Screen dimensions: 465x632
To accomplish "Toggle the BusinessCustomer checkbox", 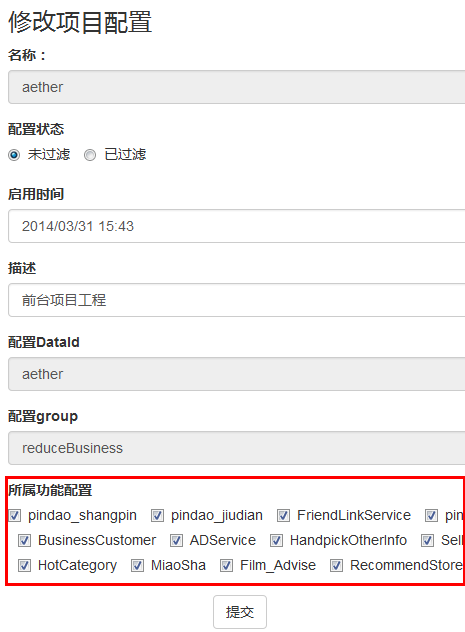I will [25, 541].
